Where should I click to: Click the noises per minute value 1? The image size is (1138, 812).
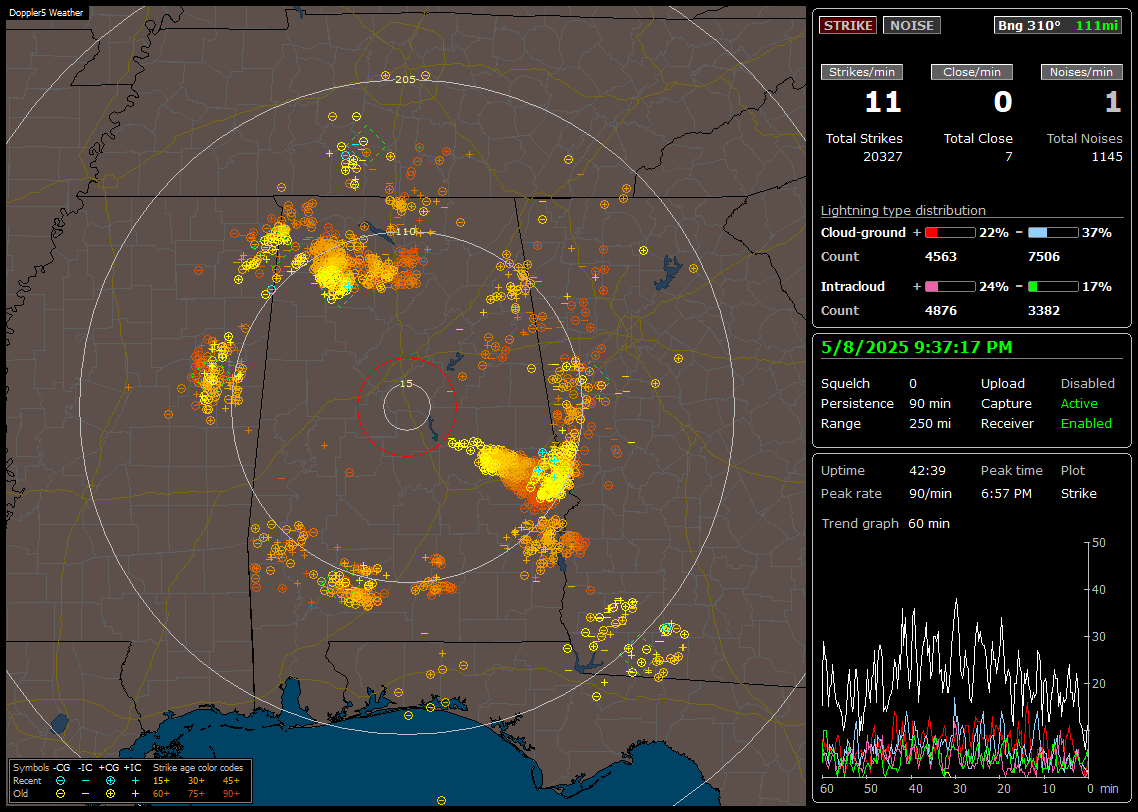click(1113, 102)
